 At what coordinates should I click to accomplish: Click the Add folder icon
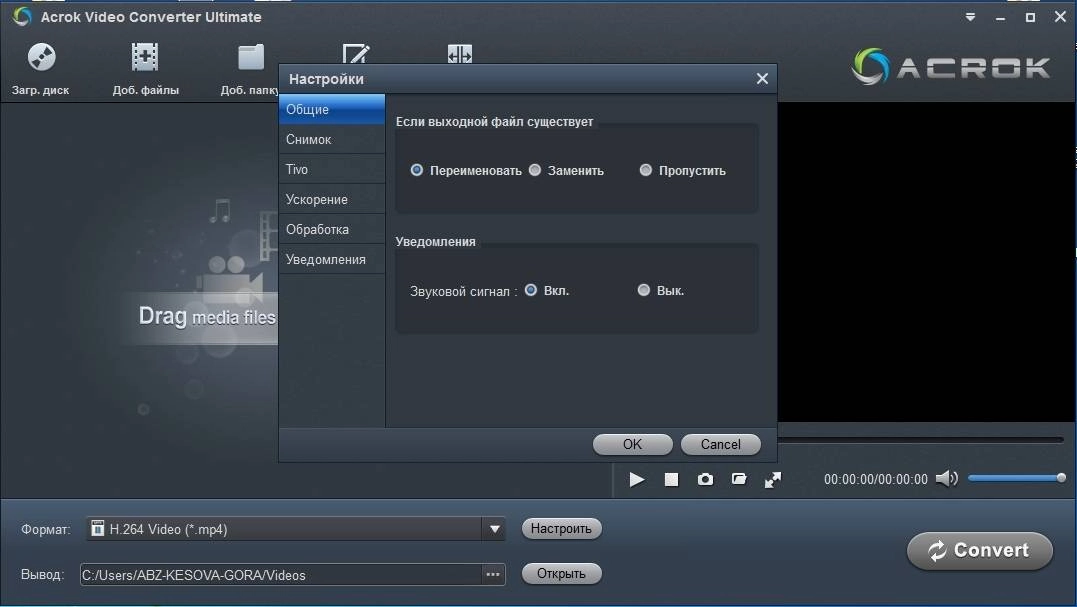(251, 57)
